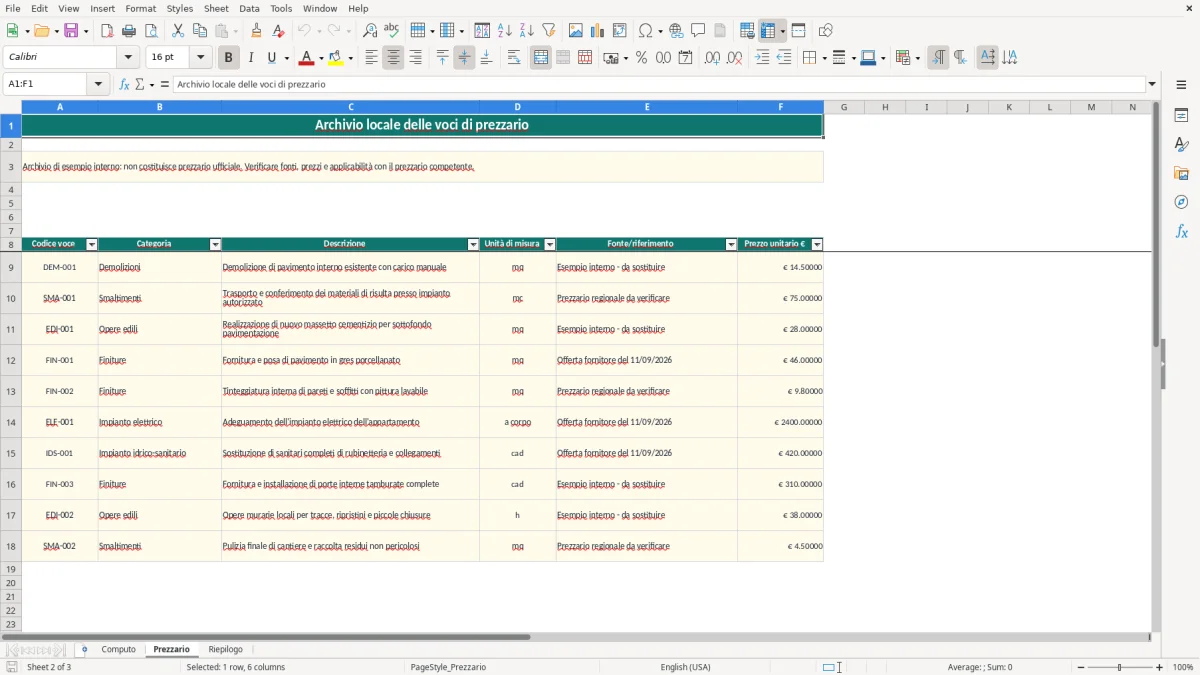The image size is (1200, 675).
Task: Click the Font Color red swatch
Action: pos(306,58)
